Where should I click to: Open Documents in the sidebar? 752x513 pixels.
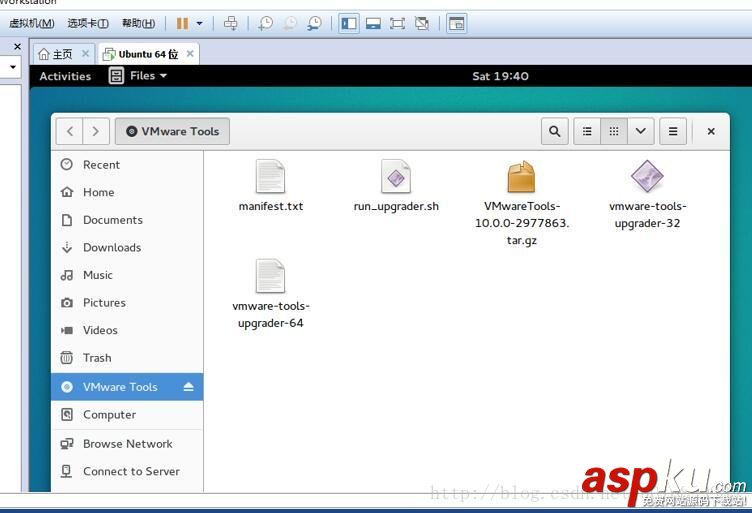[127, 220]
